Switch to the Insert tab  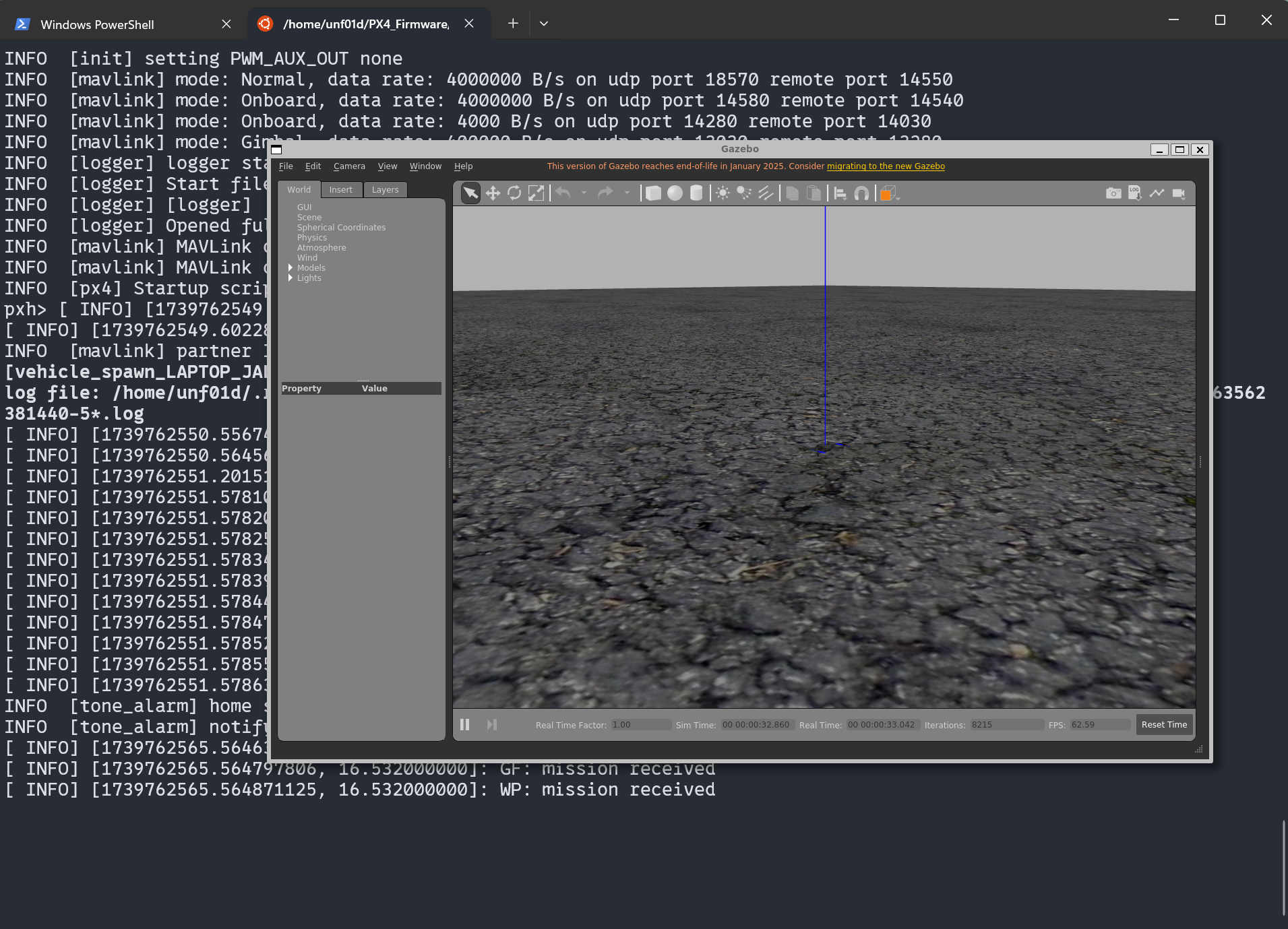340,190
